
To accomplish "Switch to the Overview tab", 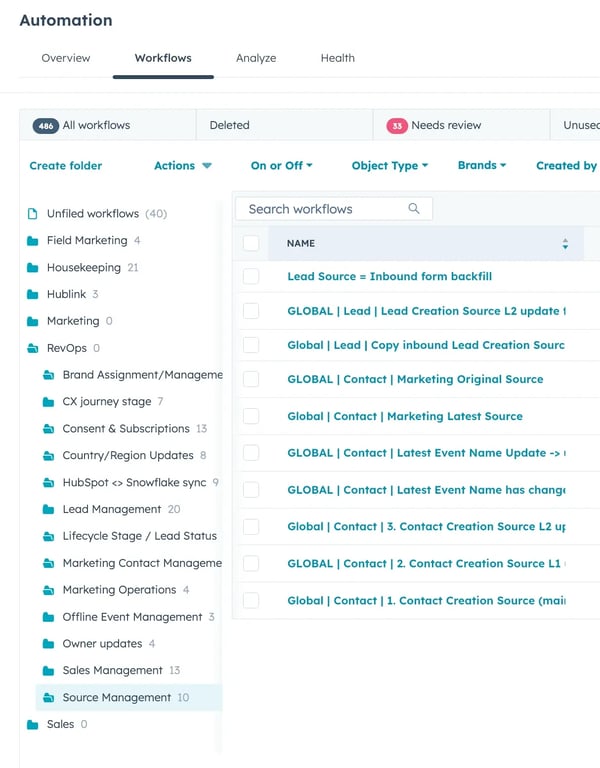I will click(66, 58).
